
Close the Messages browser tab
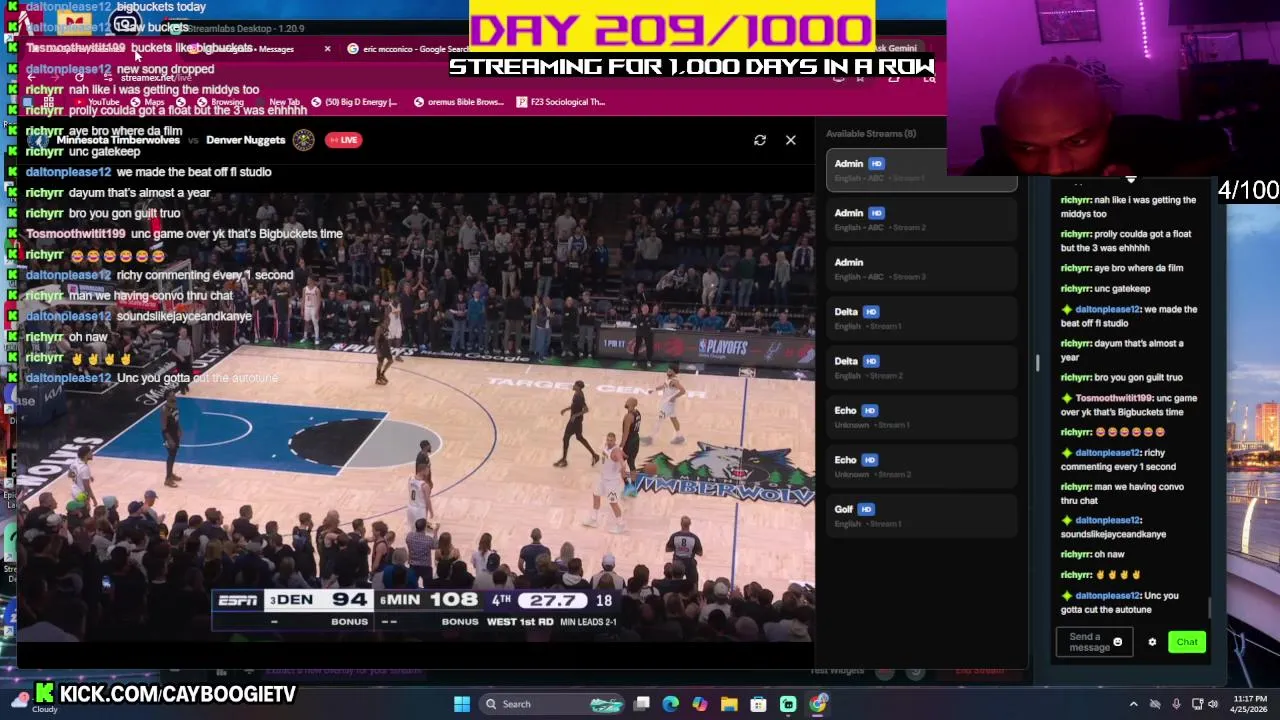point(327,49)
